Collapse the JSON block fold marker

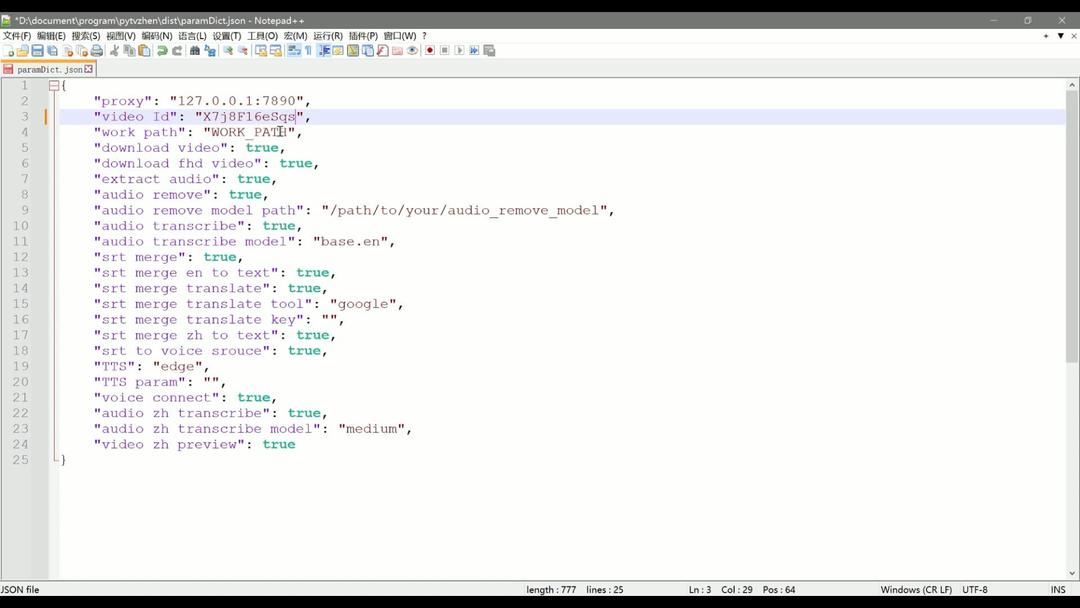pos(54,86)
